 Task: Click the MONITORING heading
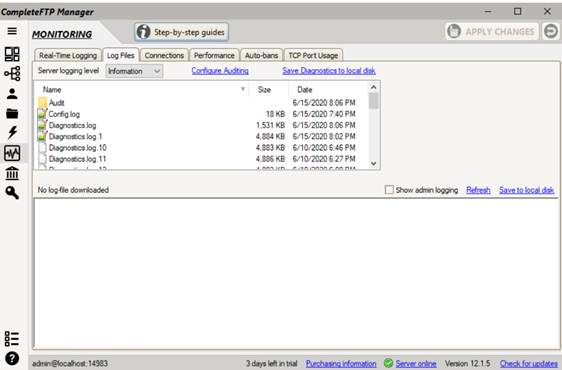click(62, 34)
